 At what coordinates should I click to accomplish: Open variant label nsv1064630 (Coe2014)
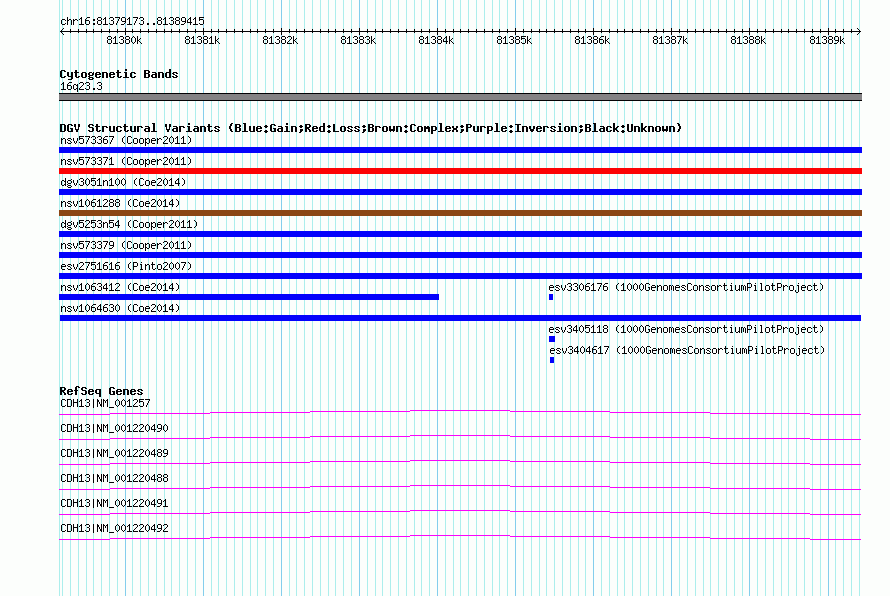click(x=120, y=308)
